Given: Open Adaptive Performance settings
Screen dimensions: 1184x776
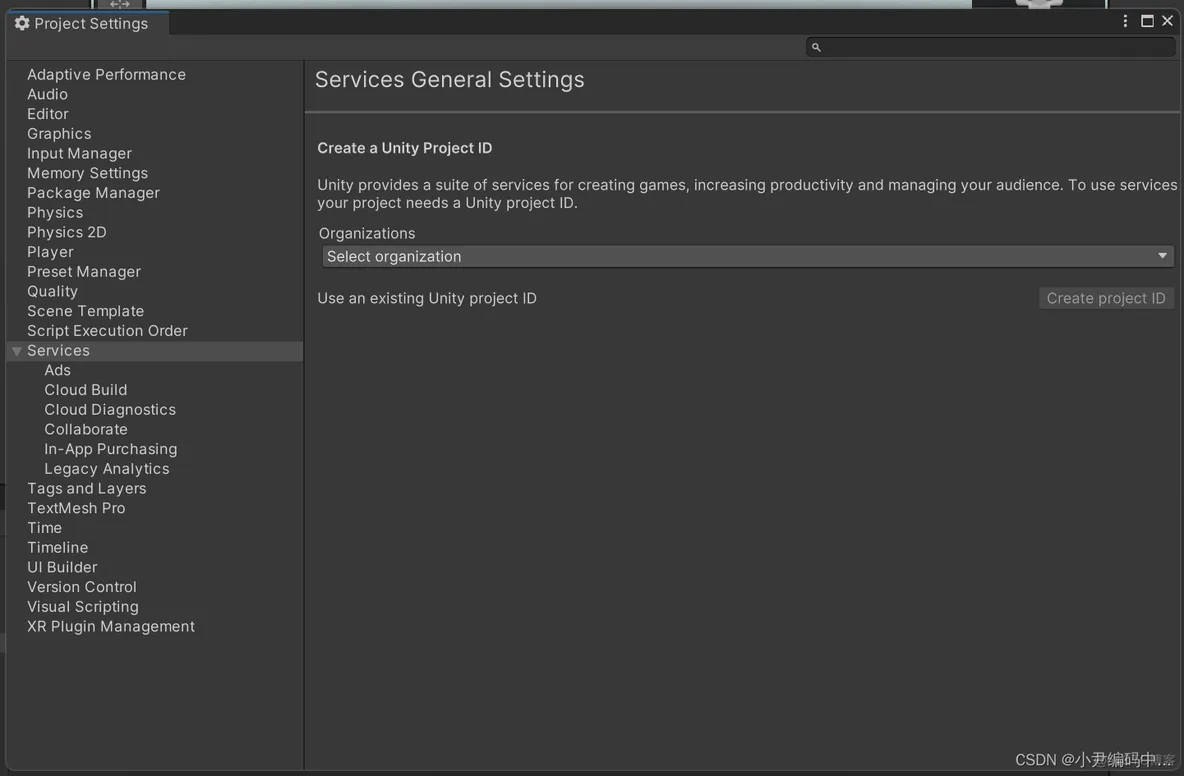Looking at the screenshot, I should pyautogui.click(x=106, y=75).
